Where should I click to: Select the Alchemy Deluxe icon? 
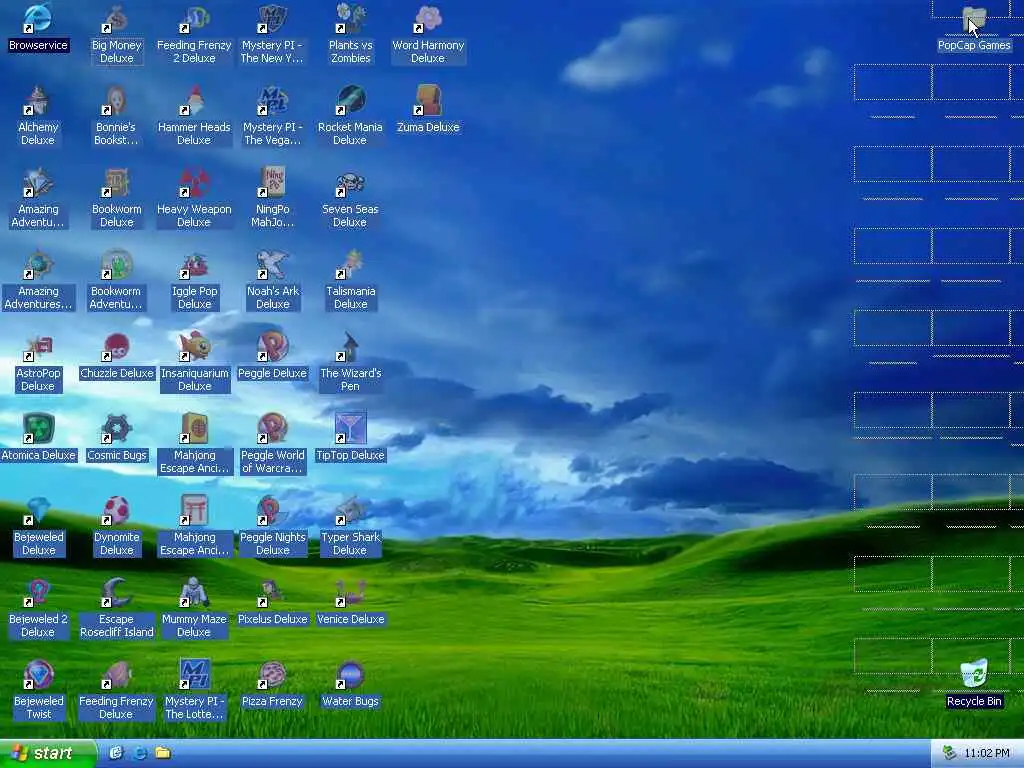tap(38, 116)
